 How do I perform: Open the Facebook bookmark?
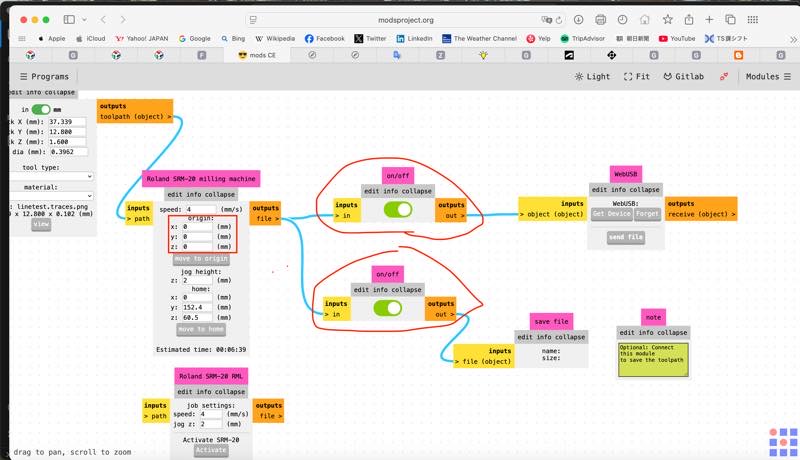pyautogui.click(x=324, y=38)
